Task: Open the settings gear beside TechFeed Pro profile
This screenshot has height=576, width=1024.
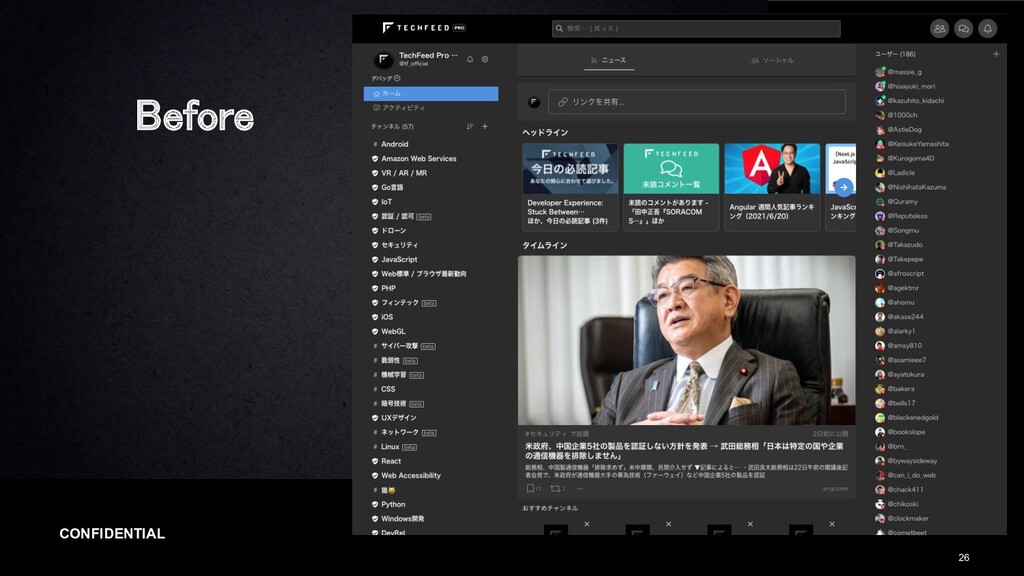Action: pos(485,59)
